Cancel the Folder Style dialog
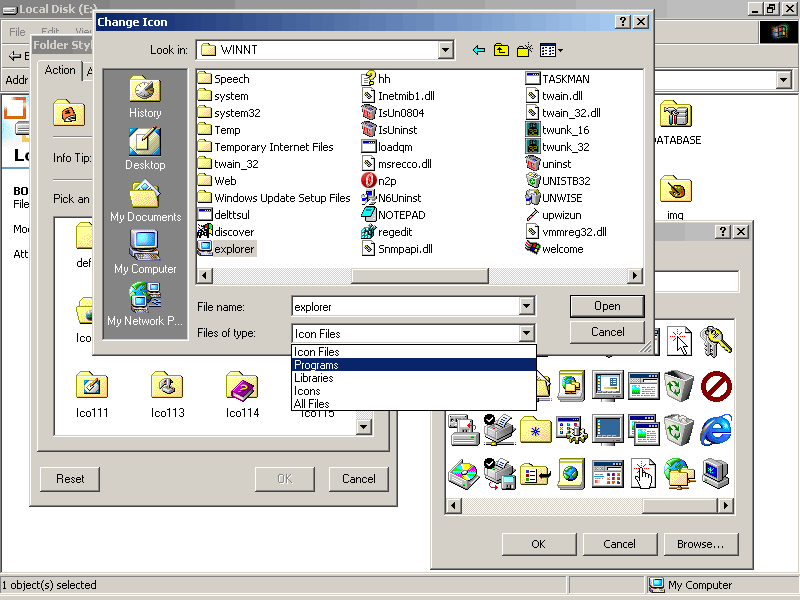 (x=359, y=479)
